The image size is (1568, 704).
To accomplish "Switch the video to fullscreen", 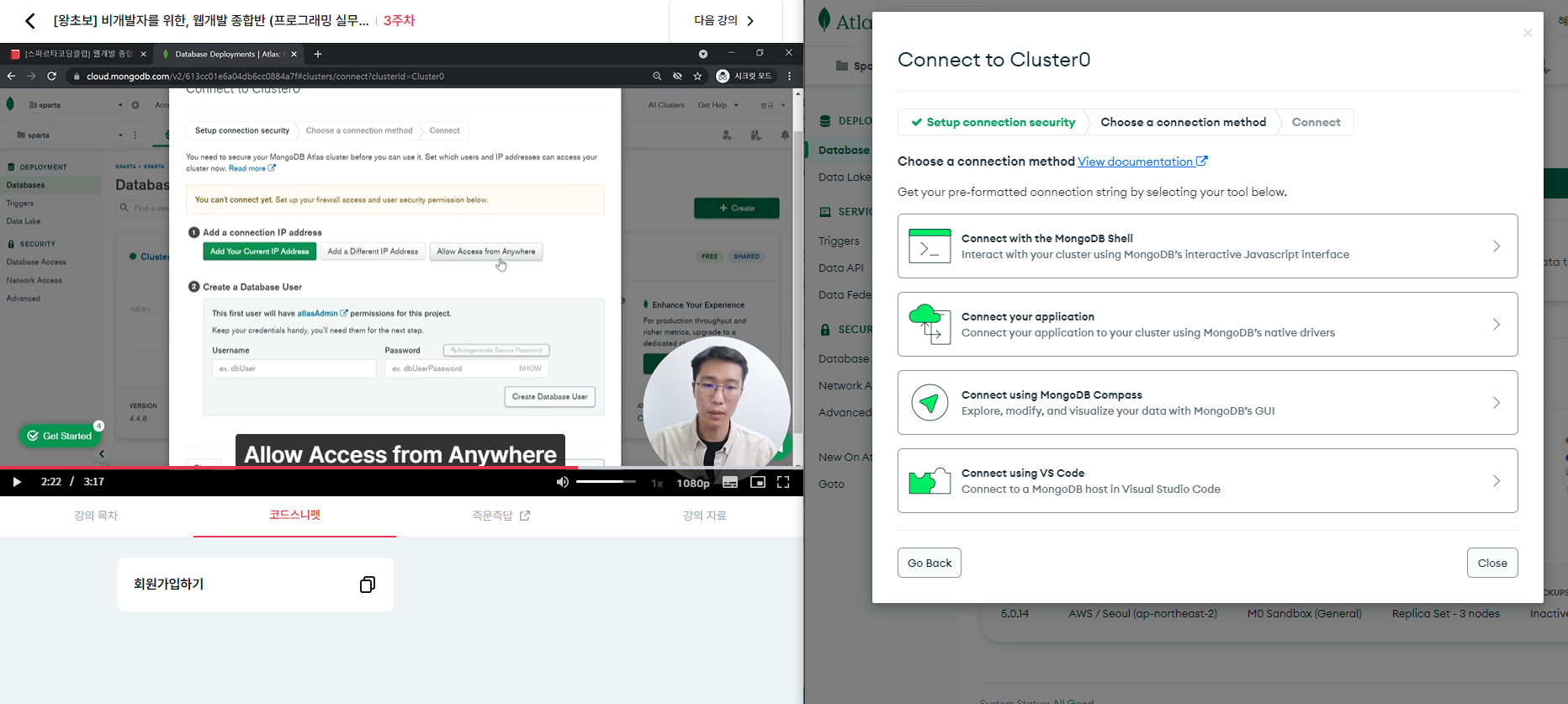I will pyautogui.click(x=783, y=482).
